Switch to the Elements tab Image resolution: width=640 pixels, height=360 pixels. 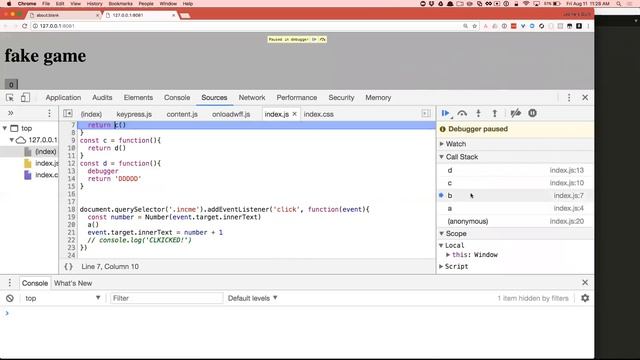coord(138,98)
